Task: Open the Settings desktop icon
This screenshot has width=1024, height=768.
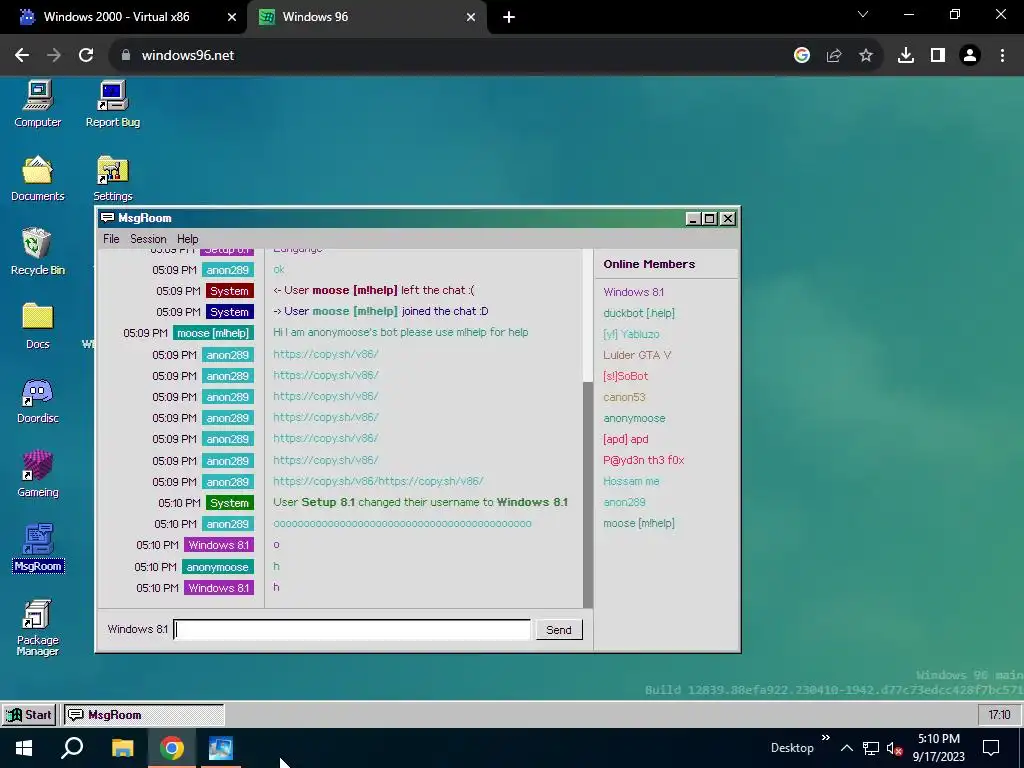Action: click(113, 178)
